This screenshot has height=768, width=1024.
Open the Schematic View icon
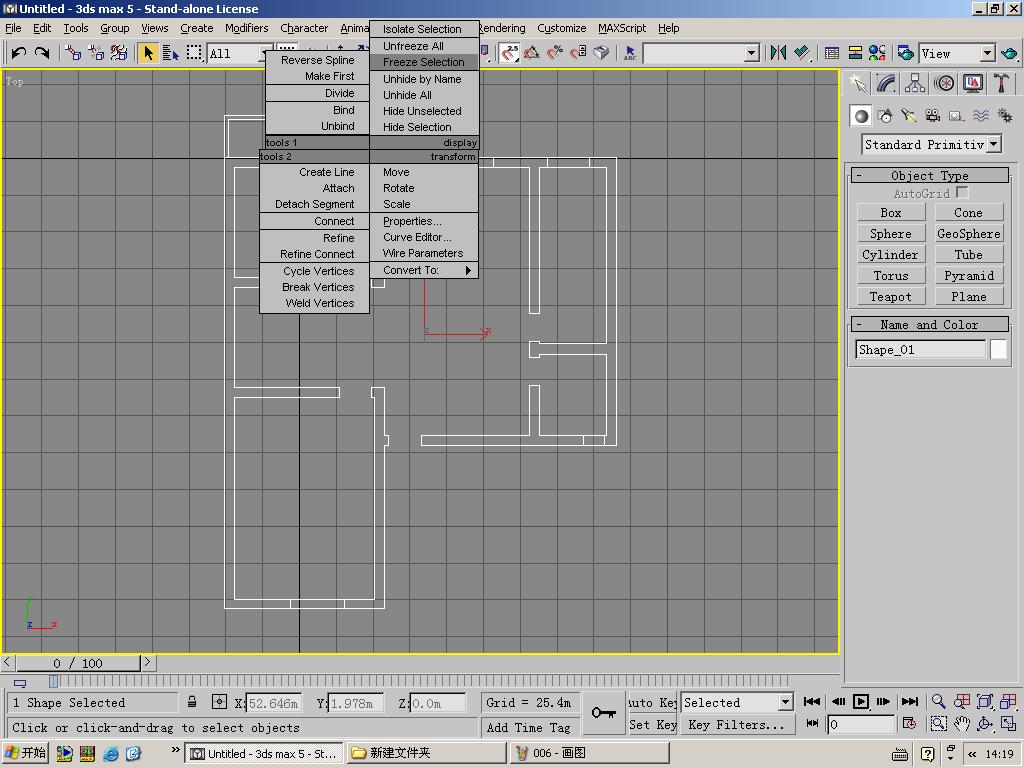click(x=855, y=53)
